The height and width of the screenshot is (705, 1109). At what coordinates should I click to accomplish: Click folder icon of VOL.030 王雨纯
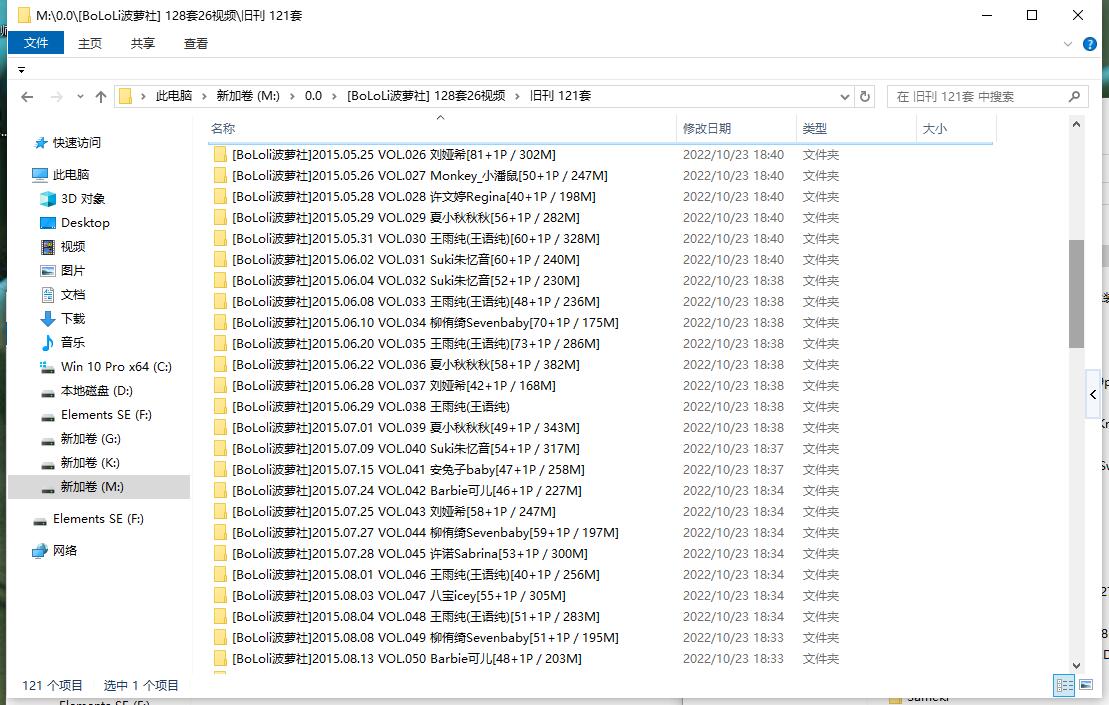220,239
